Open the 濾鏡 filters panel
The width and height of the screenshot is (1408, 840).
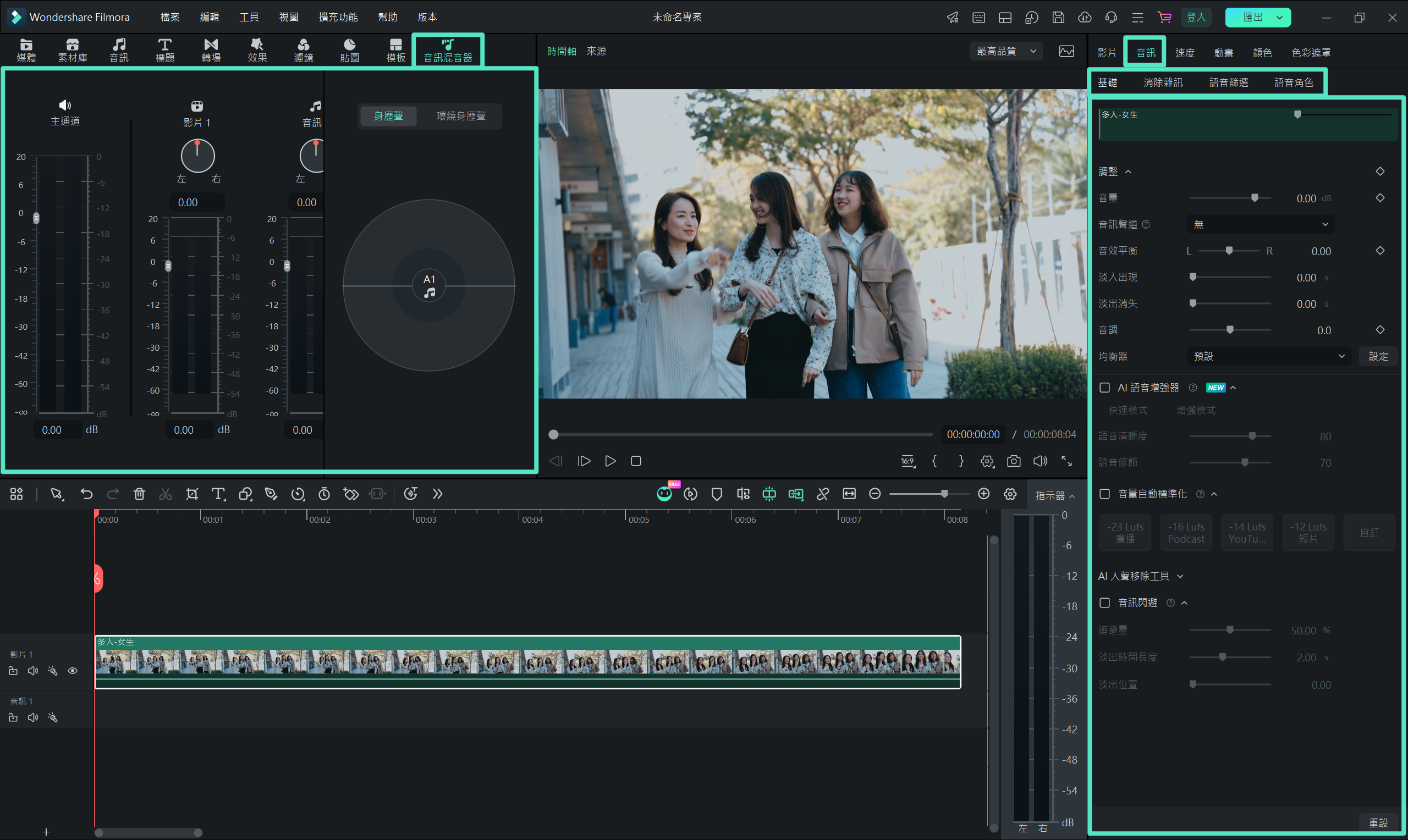(304, 51)
